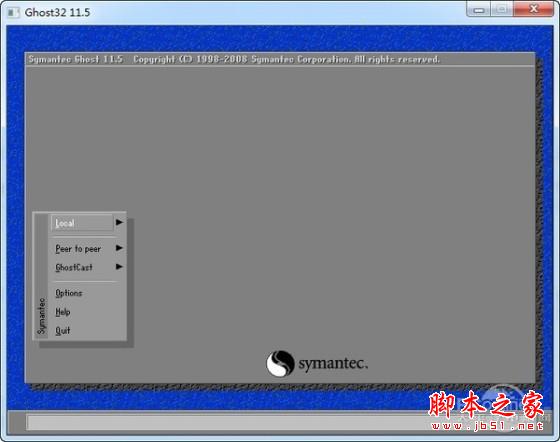
Task: Click the Ghost32 11.5 window title text
Action: click(58, 12)
